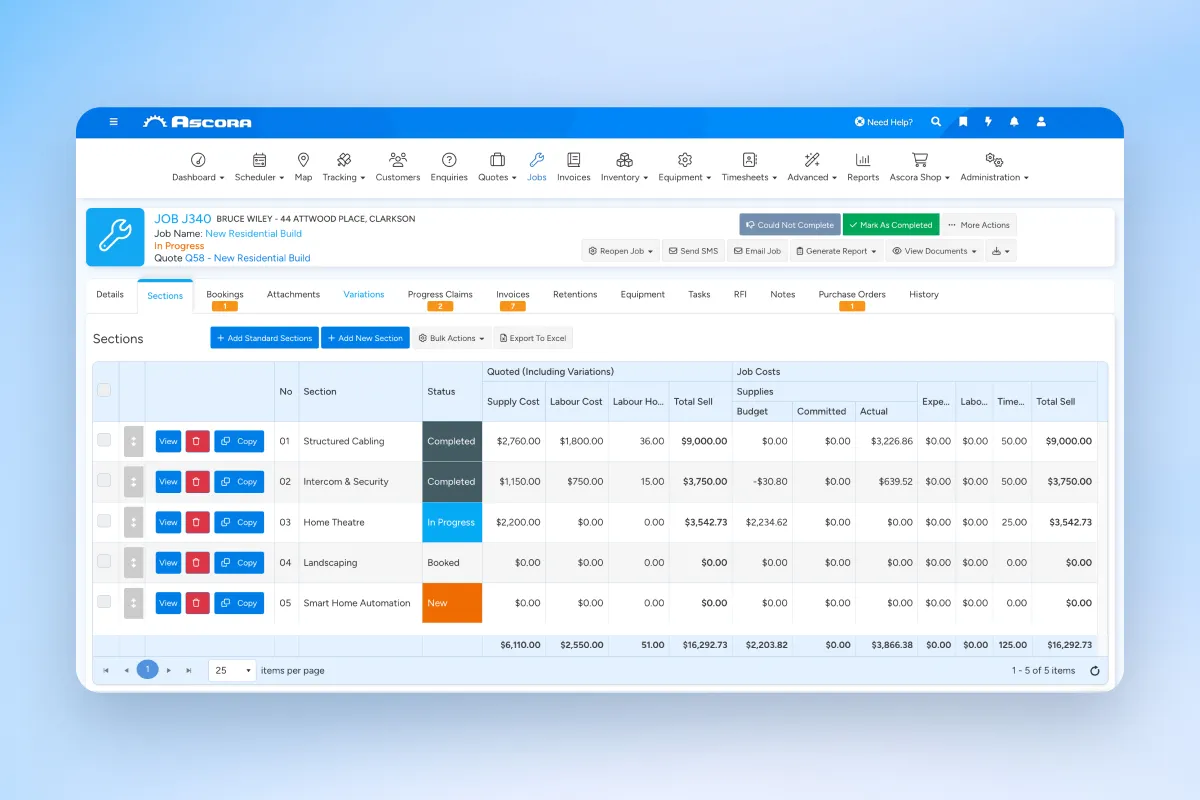
Task: Switch to the Bookings tab
Action: [225, 297]
